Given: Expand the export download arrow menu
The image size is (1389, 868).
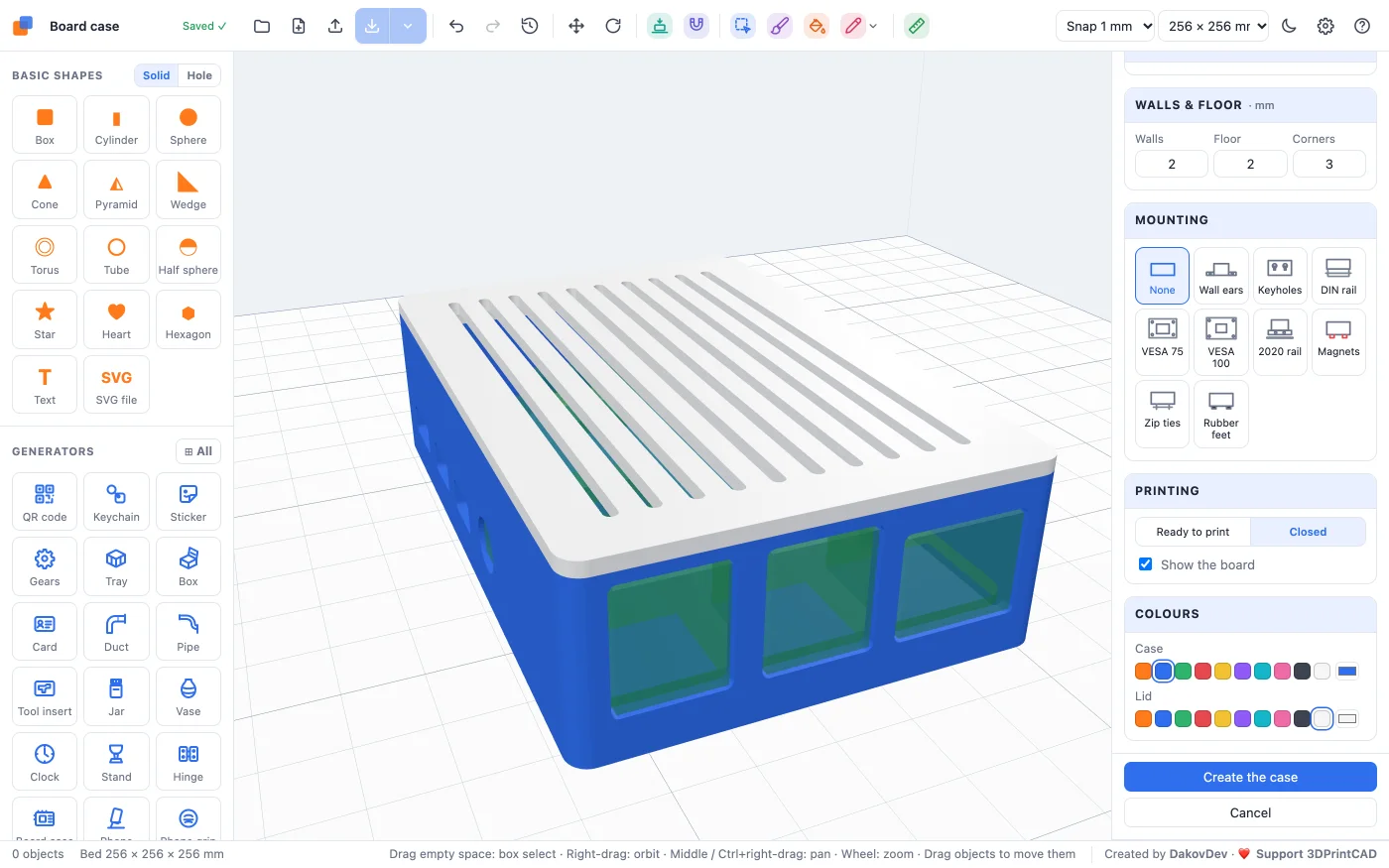Looking at the screenshot, I should pos(408,26).
